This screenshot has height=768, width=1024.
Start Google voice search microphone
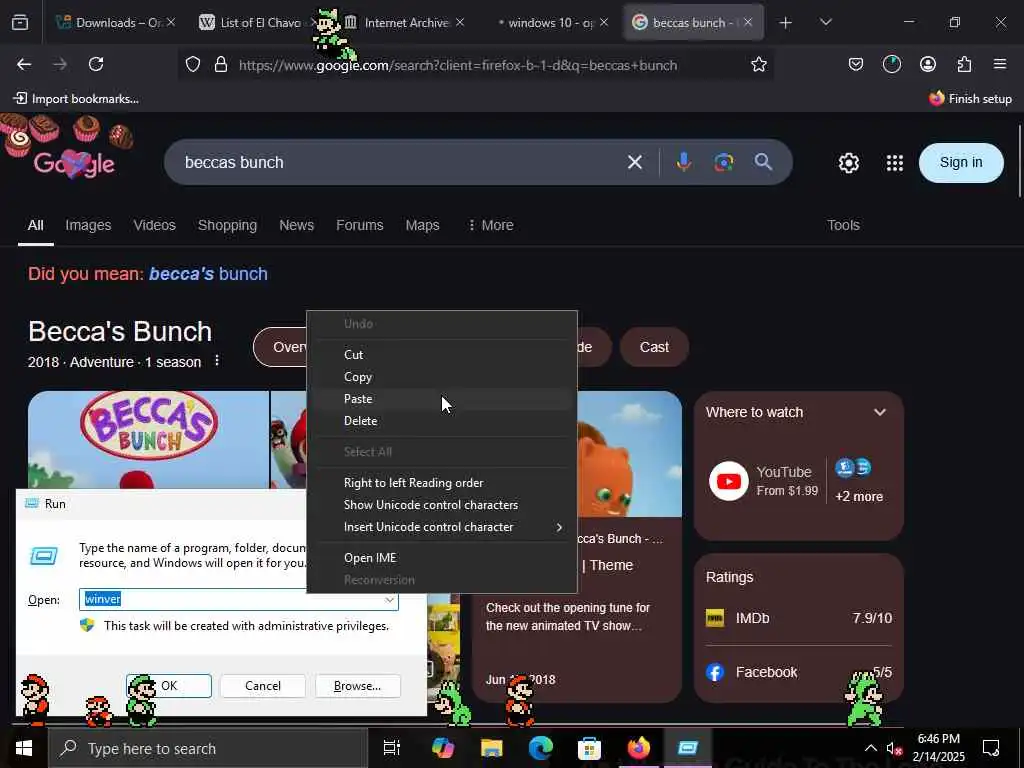click(684, 162)
